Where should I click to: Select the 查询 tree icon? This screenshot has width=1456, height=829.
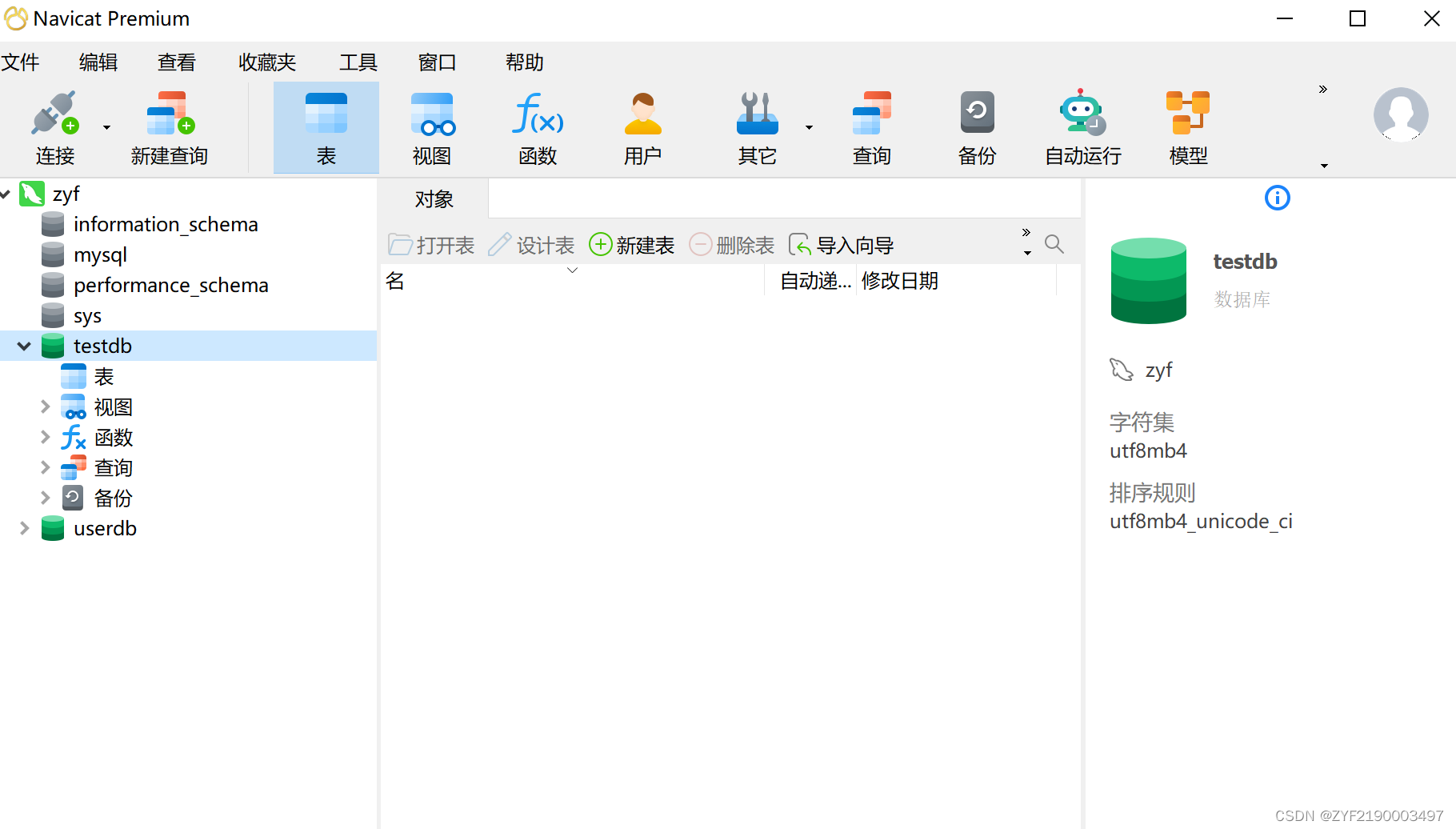[74, 467]
